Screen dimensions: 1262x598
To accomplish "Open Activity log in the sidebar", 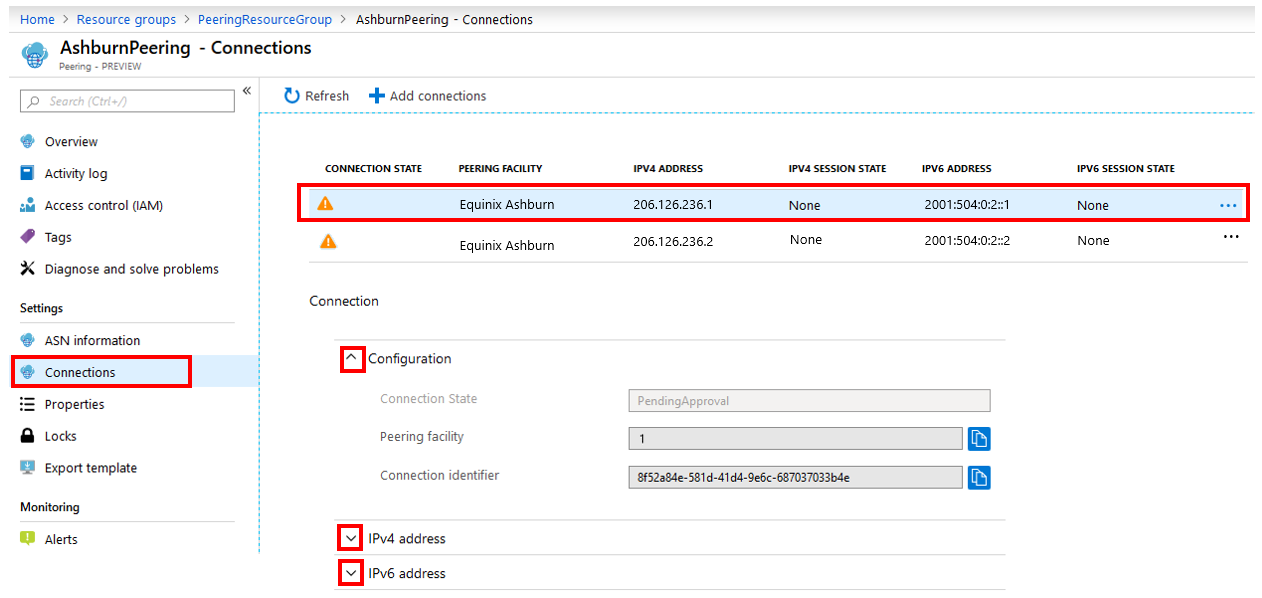I will point(76,174).
